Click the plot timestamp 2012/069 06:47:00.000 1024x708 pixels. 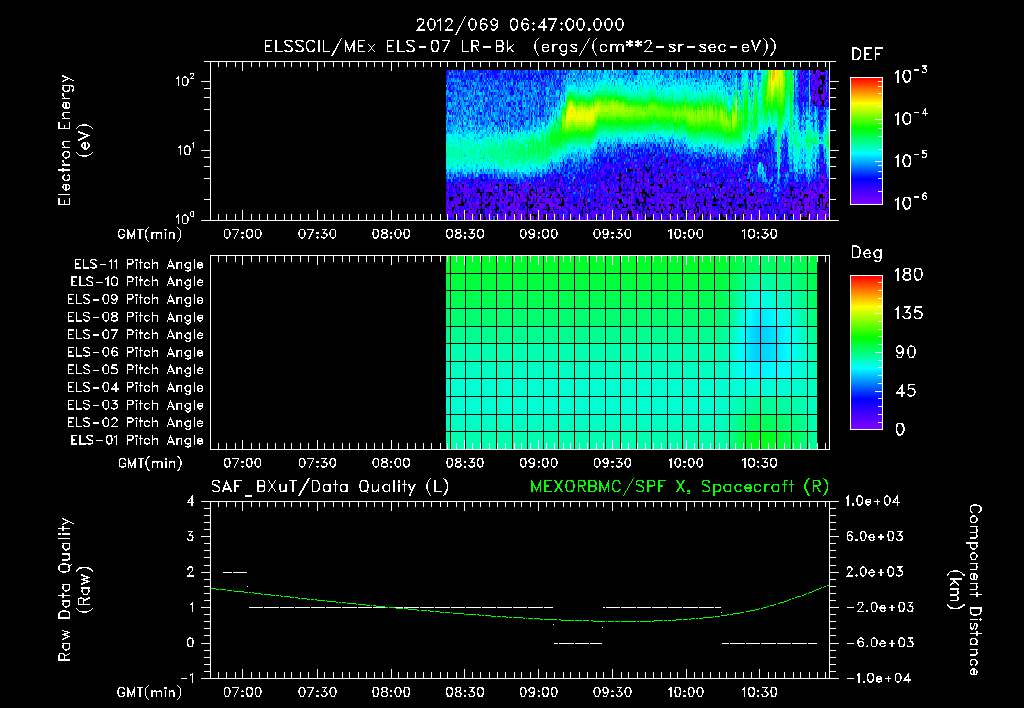pyautogui.click(x=520, y=25)
